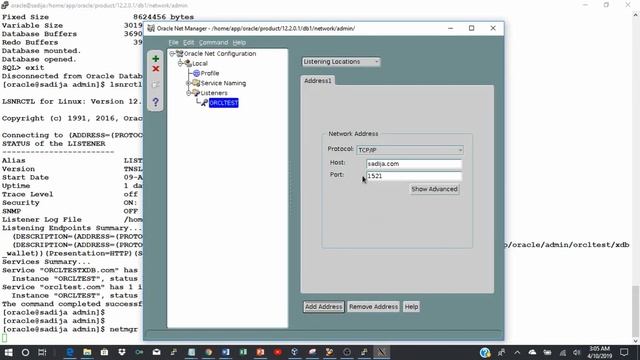Image resolution: width=640 pixels, height=360 pixels.
Task: Open the Action Center notifications icon
Action: [624, 352]
